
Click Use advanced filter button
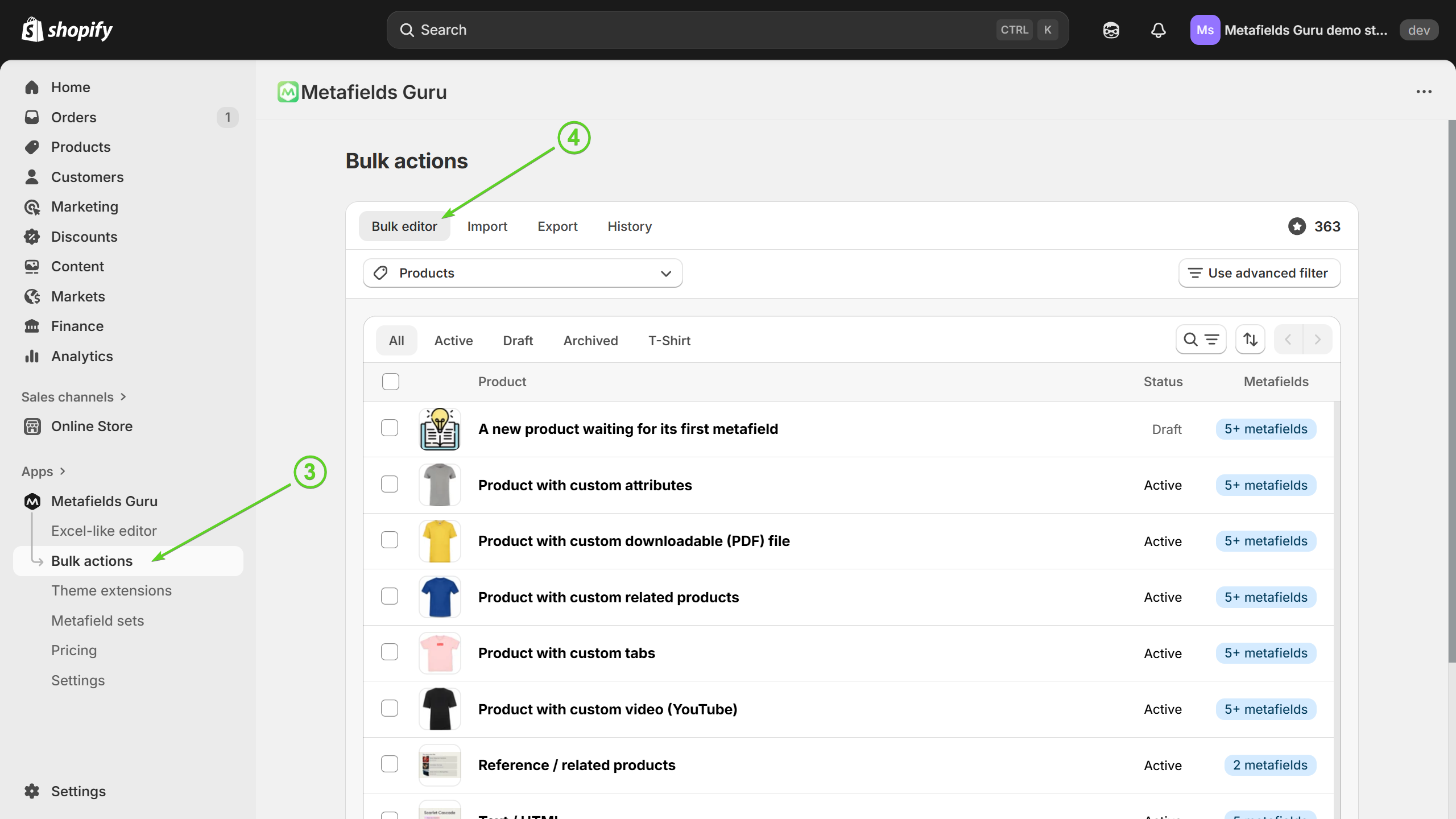pos(1259,274)
